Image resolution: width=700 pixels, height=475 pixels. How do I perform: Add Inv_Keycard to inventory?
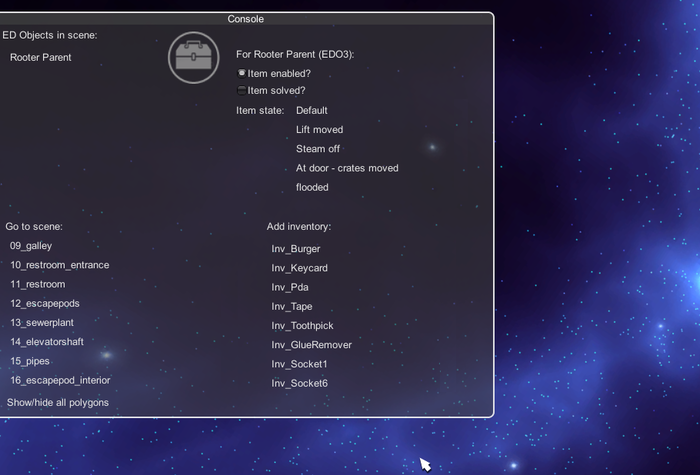point(299,268)
